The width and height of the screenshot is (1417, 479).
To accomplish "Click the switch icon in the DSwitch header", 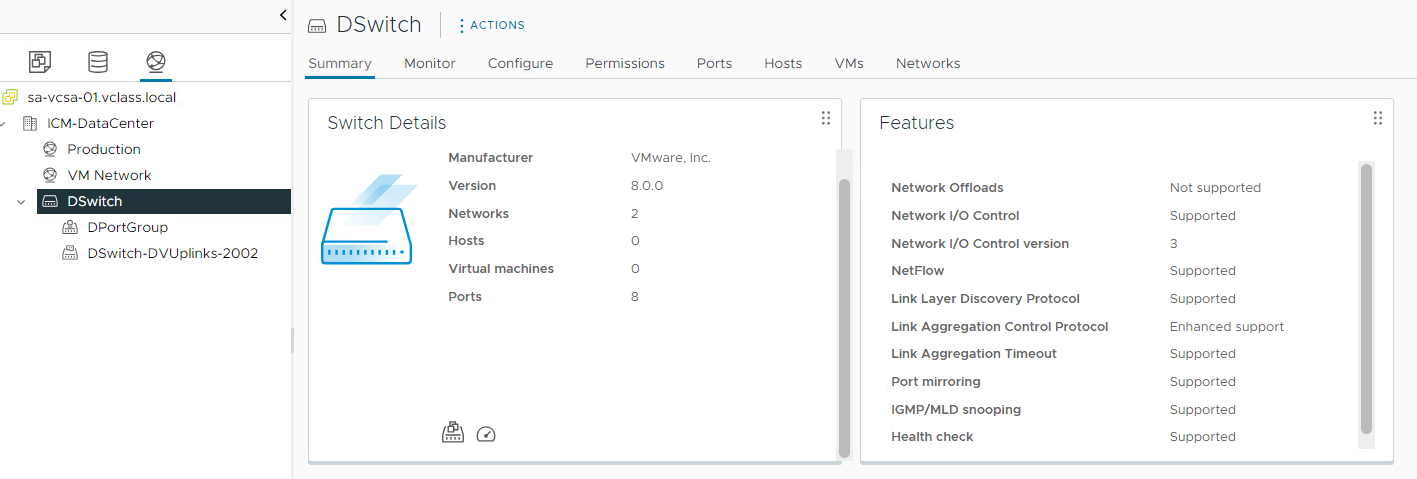I will point(317,25).
